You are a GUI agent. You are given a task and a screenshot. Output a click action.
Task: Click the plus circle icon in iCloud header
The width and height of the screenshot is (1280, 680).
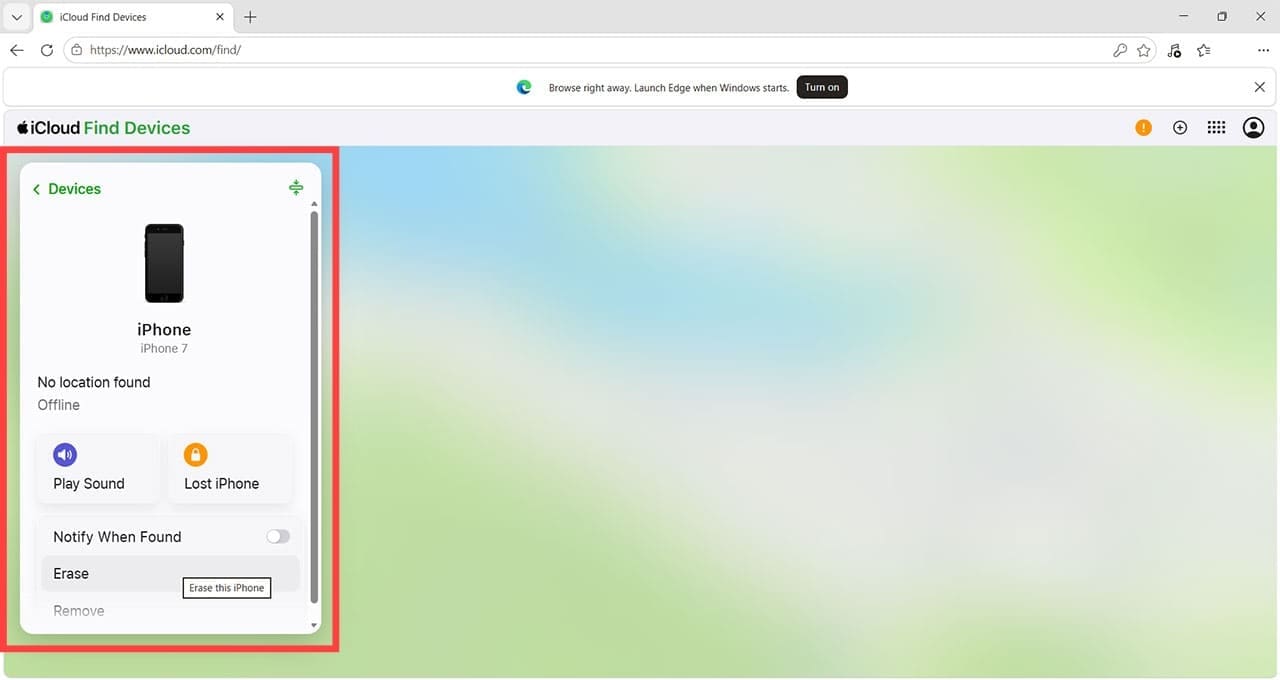coord(1180,128)
